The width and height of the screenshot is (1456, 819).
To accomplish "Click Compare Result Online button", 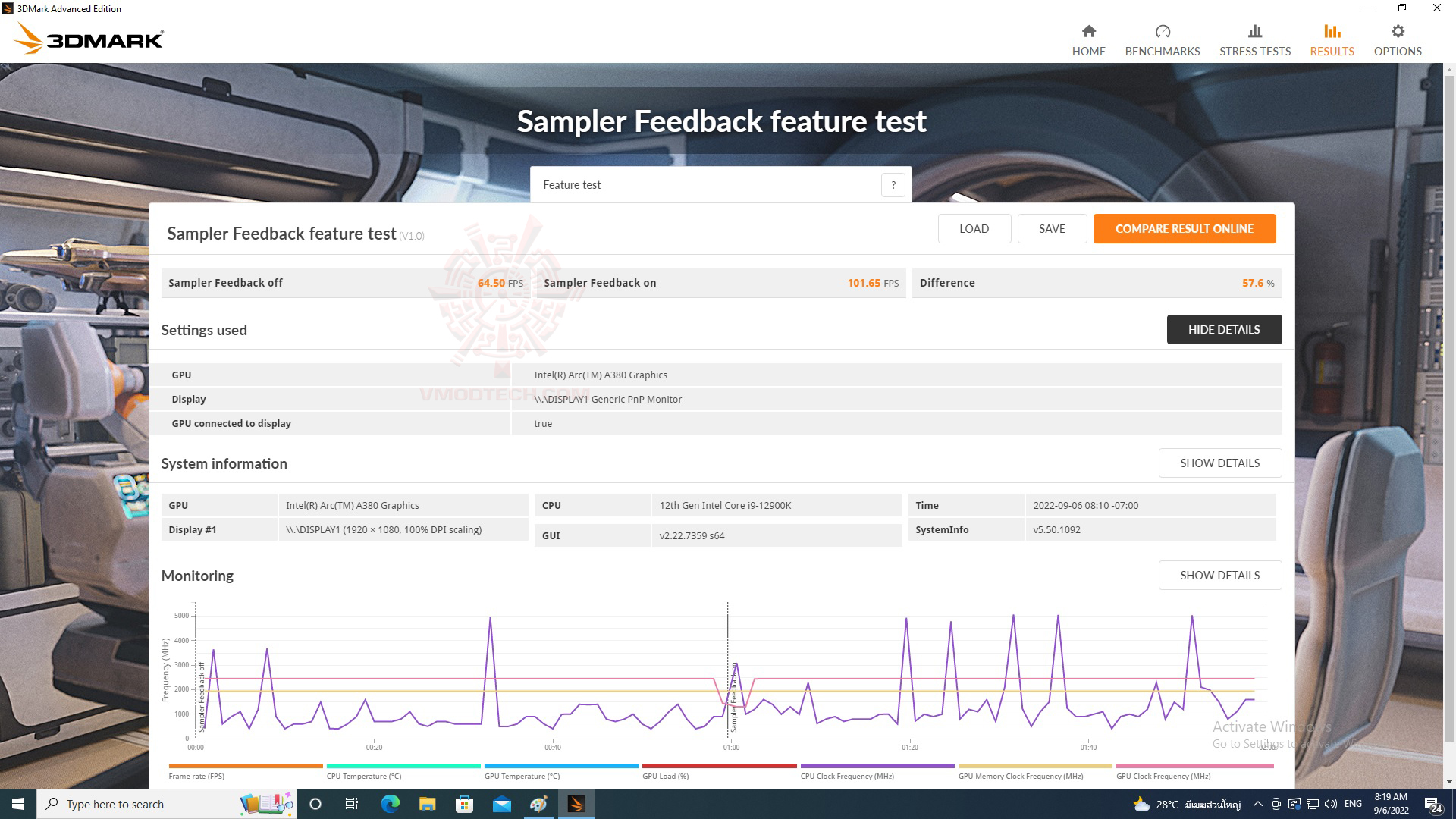I will 1184,229.
